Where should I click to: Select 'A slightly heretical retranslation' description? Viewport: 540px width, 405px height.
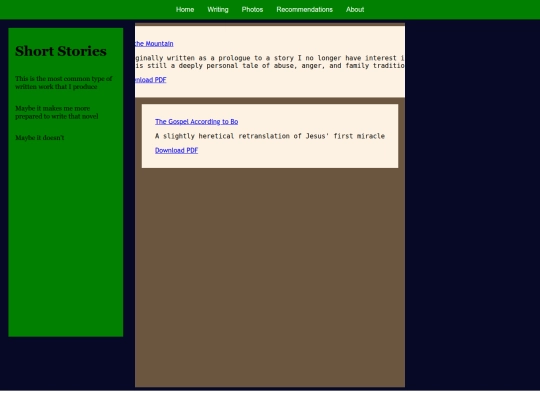[270, 136]
